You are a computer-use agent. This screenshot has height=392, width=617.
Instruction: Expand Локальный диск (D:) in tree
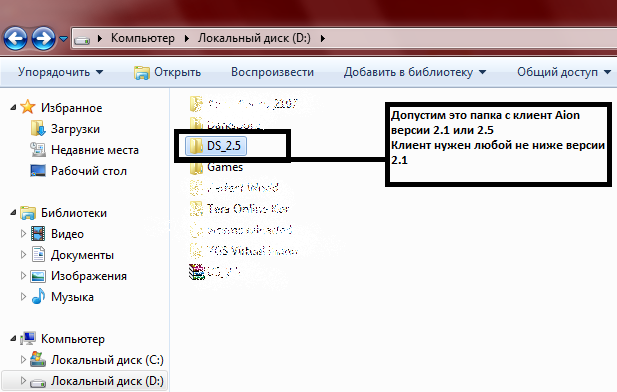tap(23, 381)
